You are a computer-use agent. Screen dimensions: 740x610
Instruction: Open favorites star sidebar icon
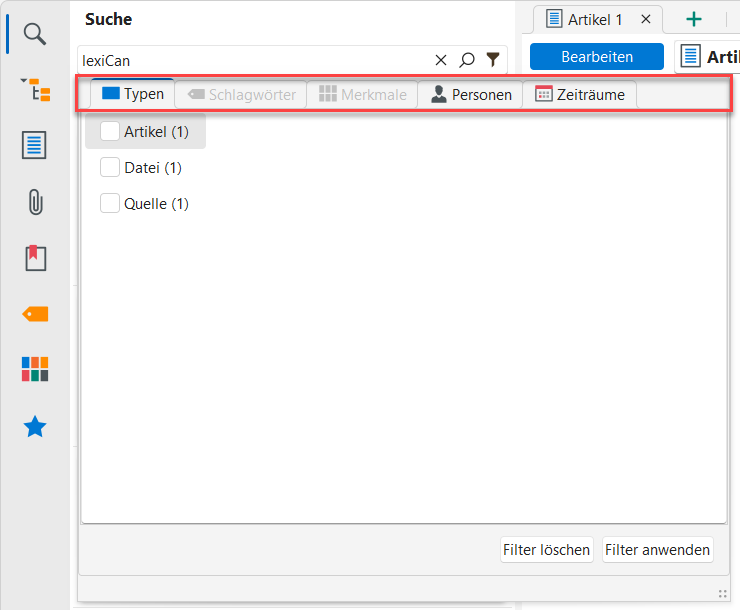click(35, 427)
